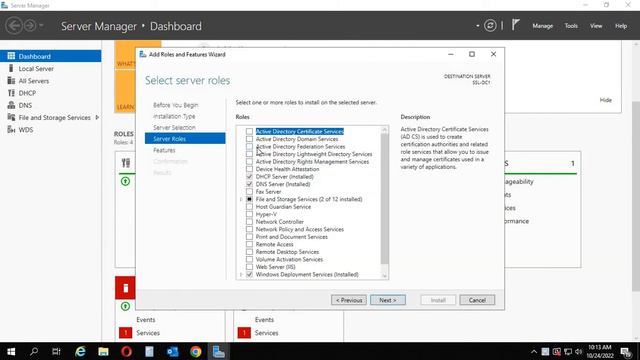This screenshot has height=360, width=640.
Task: Open File Explorer from the taskbar
Action: pyautogui.click(x=103, y=351)
